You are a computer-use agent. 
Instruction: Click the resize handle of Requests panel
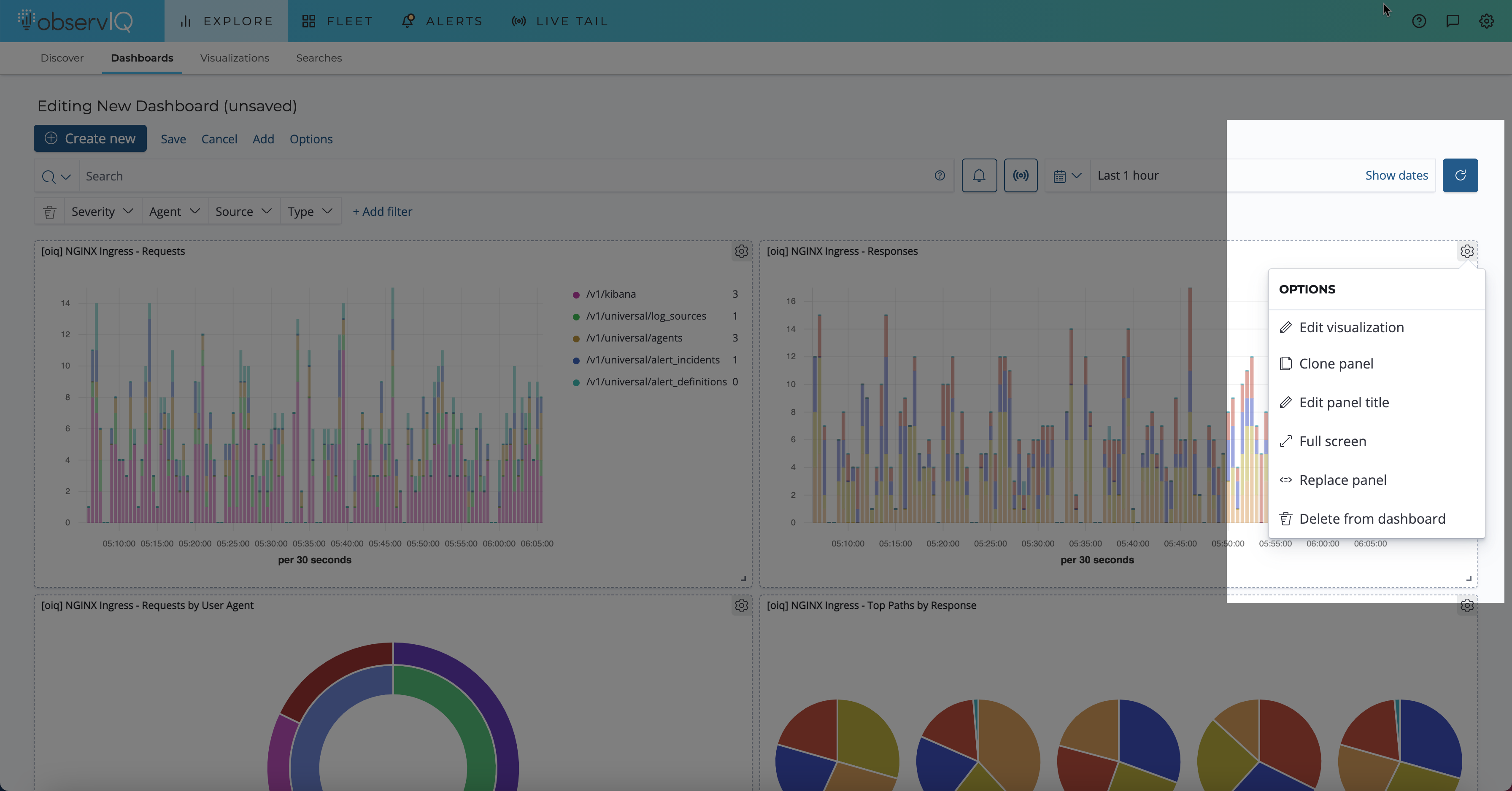click(744, 578)
